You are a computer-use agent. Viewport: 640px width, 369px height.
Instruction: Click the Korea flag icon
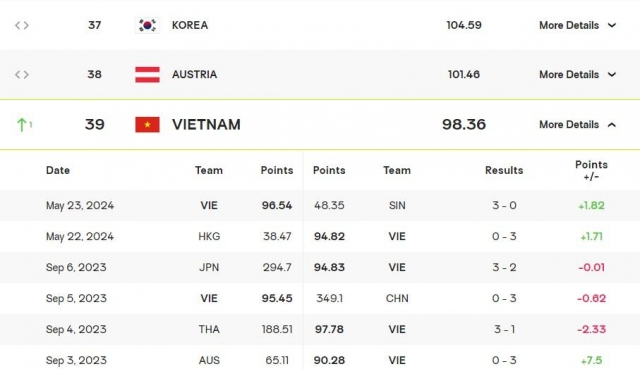(147, 25)
